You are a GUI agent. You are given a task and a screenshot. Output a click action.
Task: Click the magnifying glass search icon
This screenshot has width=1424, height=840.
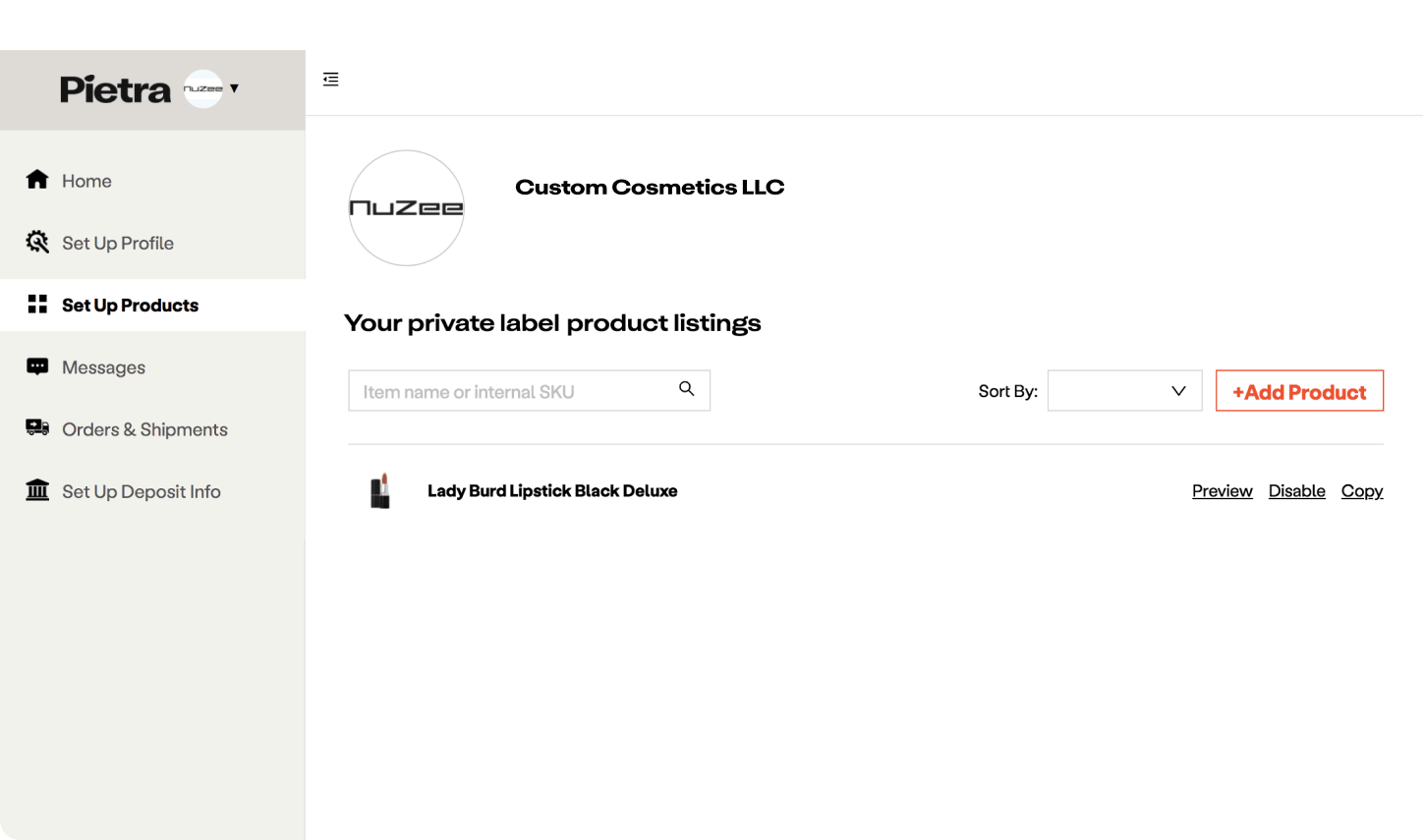point(687,389)
